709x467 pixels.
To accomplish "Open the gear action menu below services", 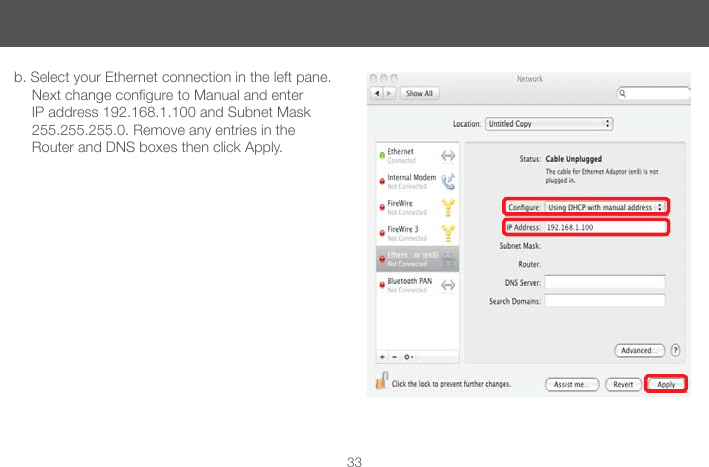I will pos(408,357).
